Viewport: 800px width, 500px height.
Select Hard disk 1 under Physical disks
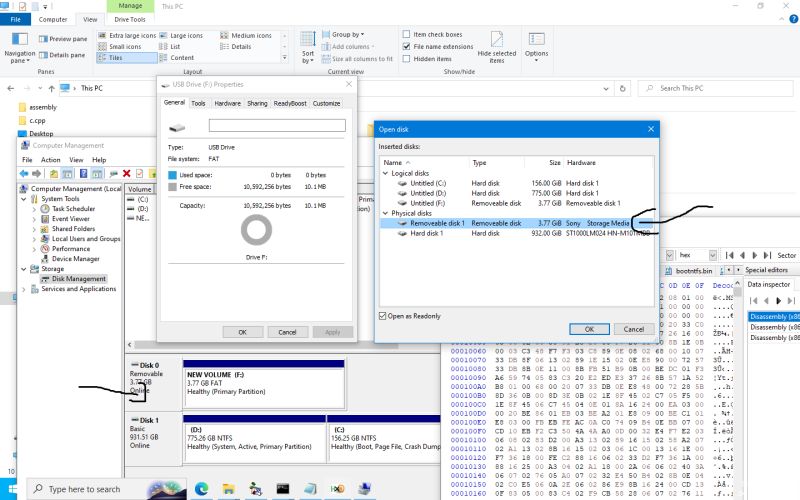515,233
